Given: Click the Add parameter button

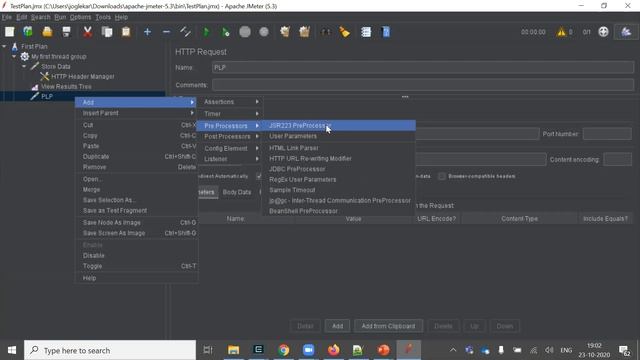Looking at the screenshot, I should 338,326.
